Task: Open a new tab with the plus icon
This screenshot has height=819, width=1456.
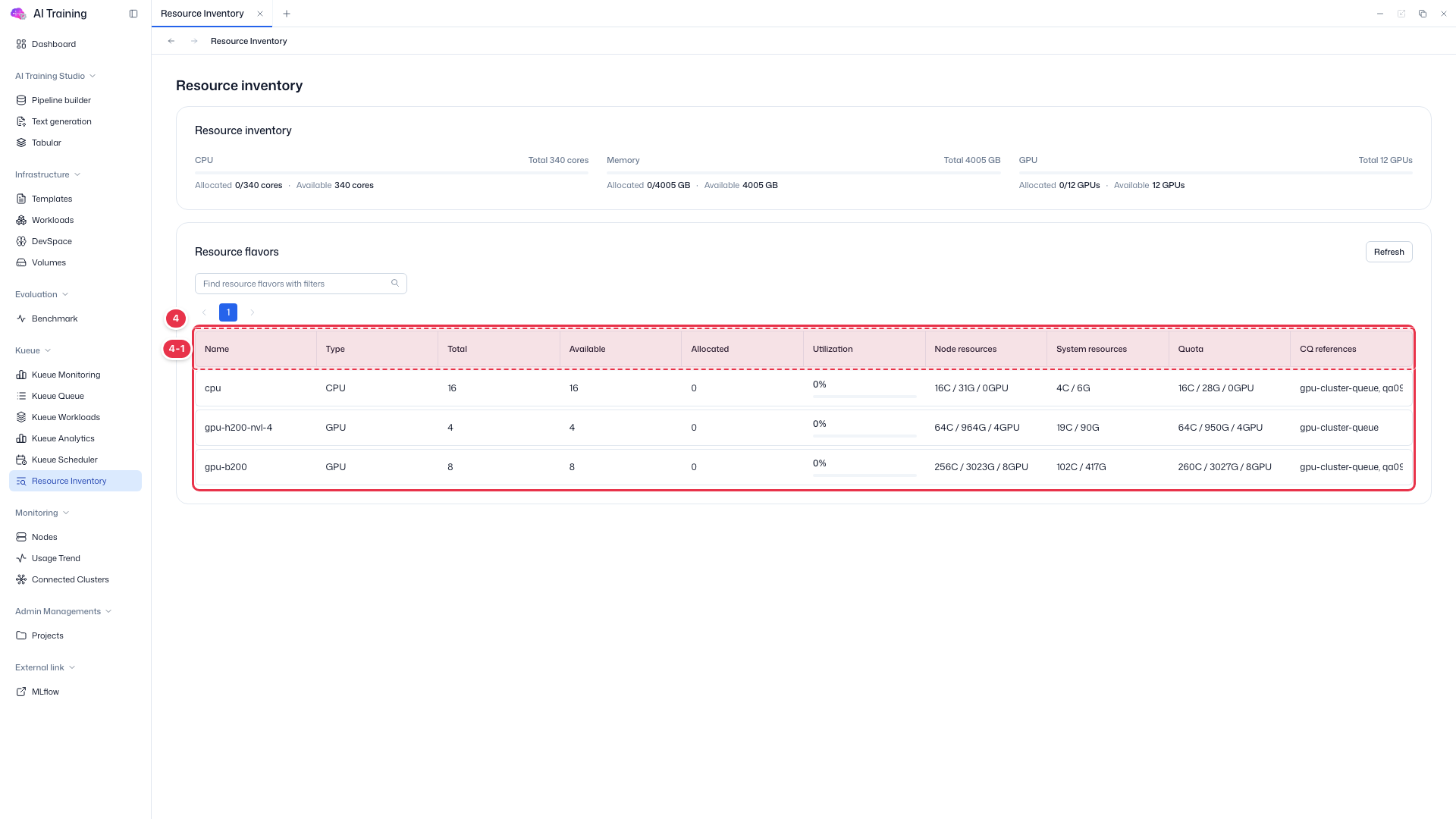Action: pyautogui.click(x=287, y=14)
